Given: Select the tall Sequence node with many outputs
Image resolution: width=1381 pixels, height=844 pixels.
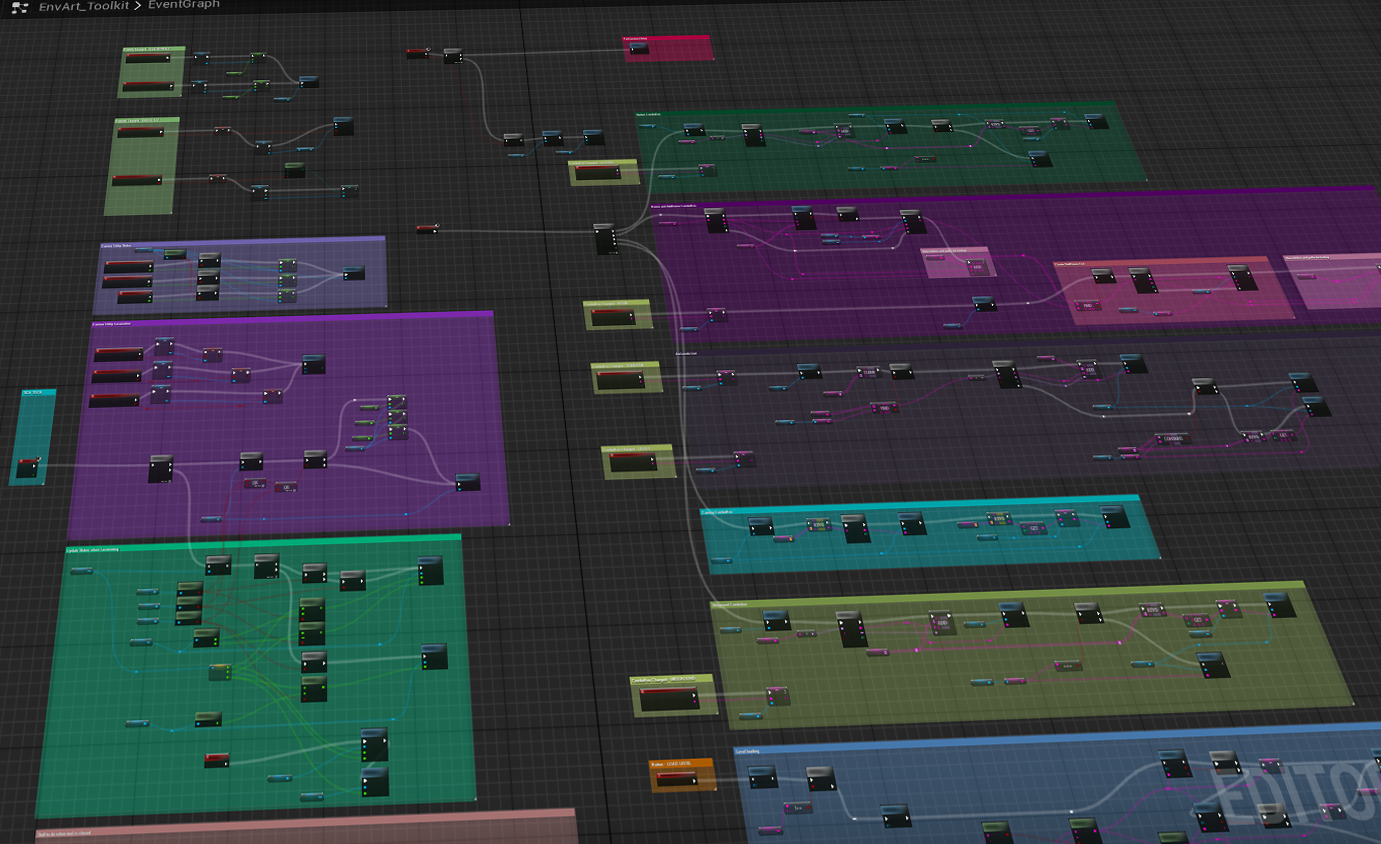Looking at the screenshot, I should (604, 239).
